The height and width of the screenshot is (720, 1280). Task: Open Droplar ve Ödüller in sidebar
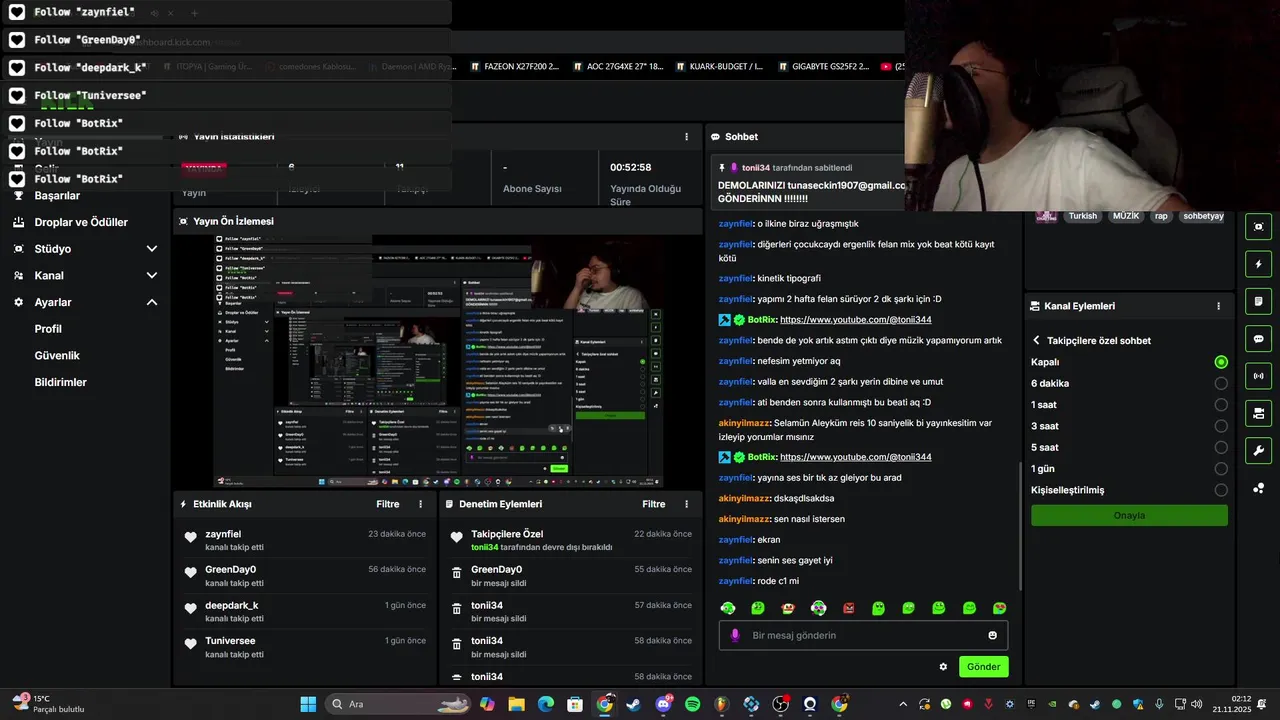tap(81, 222)
